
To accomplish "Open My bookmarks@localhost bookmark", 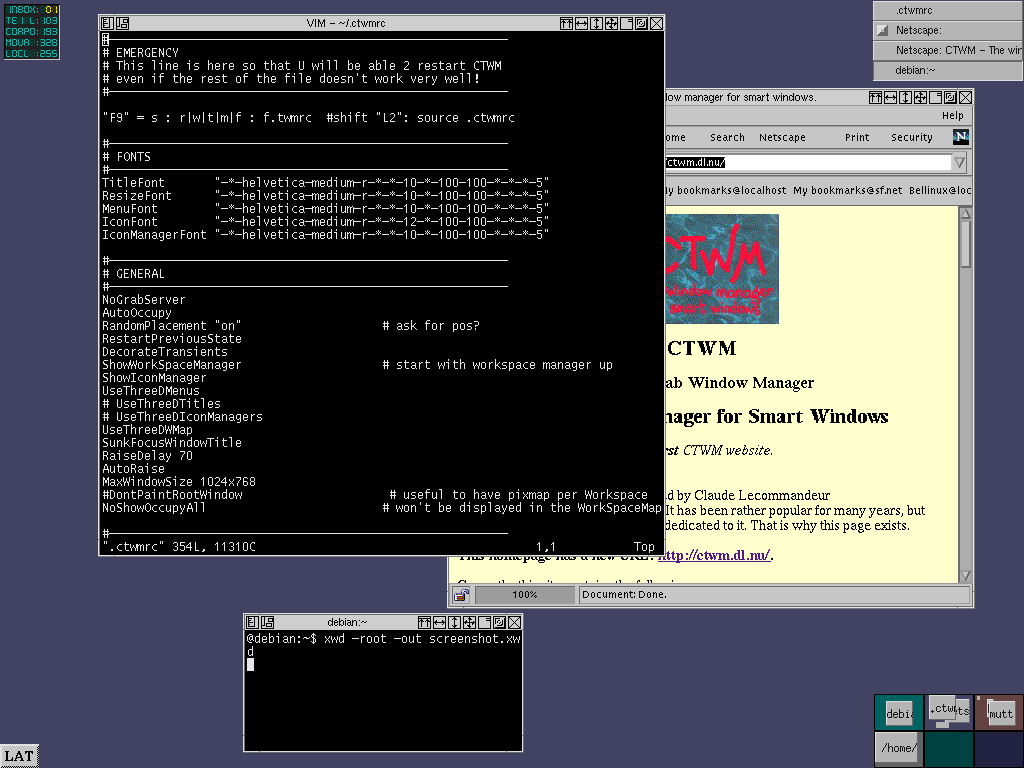I will (726, 191).
